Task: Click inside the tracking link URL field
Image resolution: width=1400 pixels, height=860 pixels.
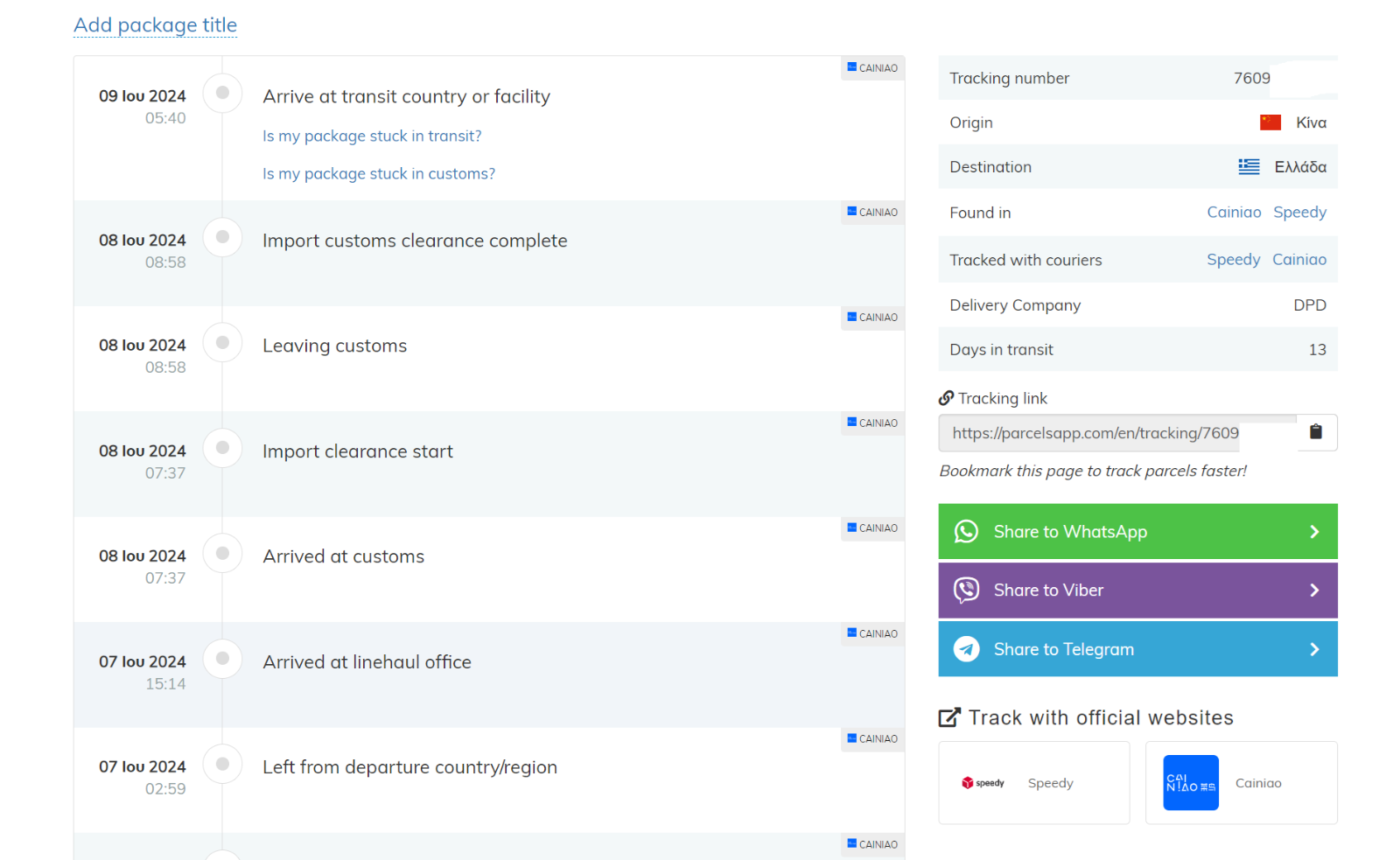Action: 1111,433
